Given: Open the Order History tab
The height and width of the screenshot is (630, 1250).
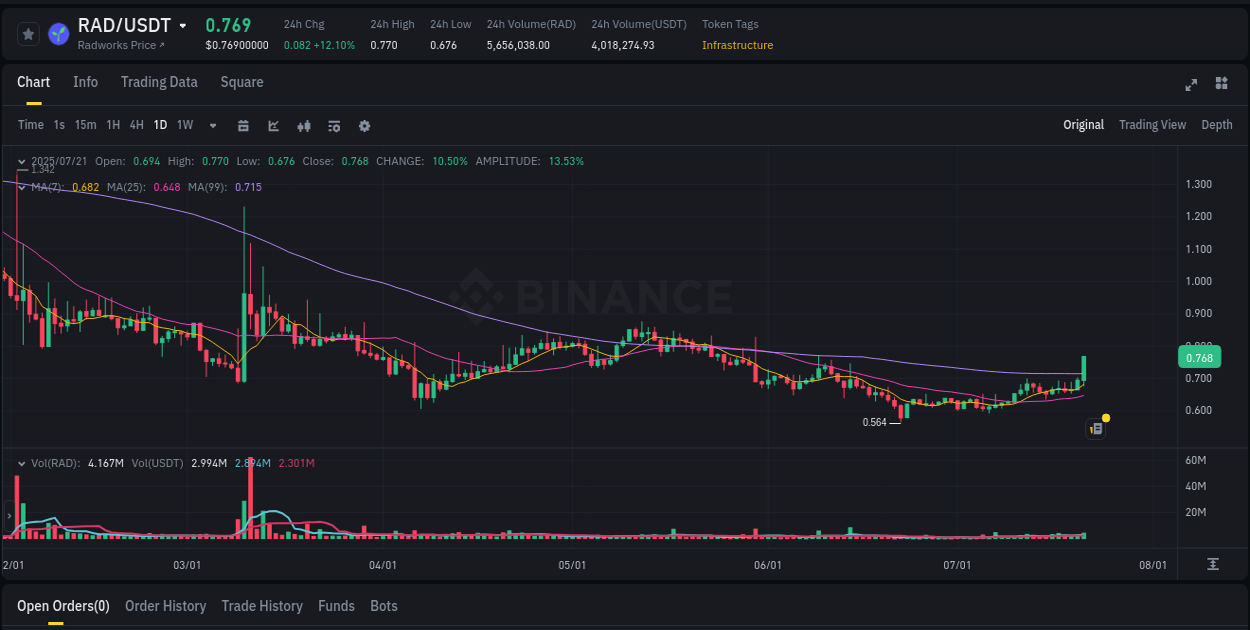Looking at the screenshot, I should point(165,606).
